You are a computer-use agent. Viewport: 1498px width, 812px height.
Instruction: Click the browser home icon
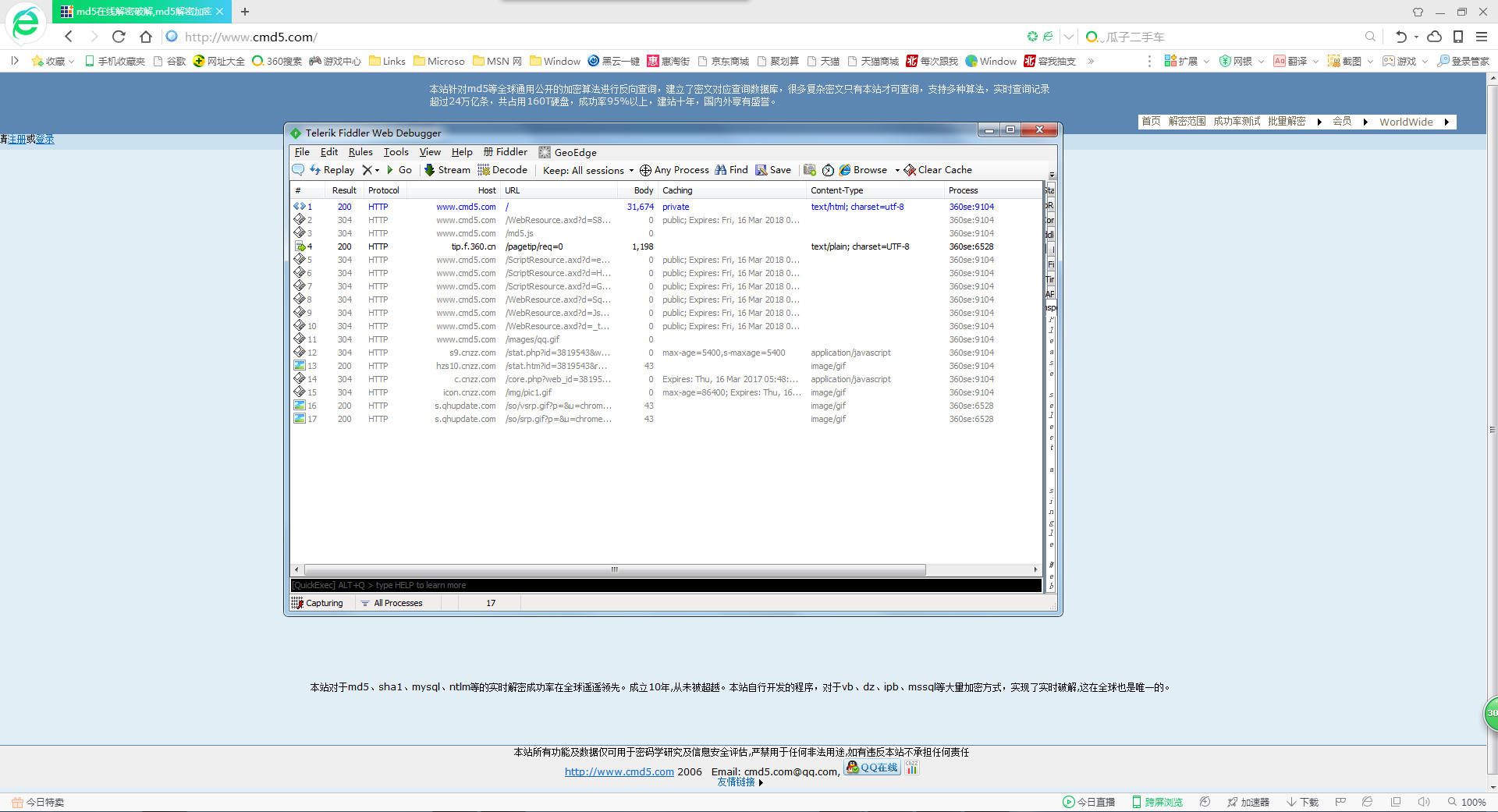(146, 37)
